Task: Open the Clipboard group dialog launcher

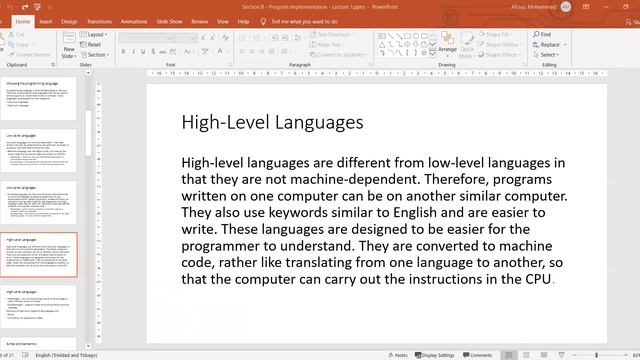Action: pos(53,65)
